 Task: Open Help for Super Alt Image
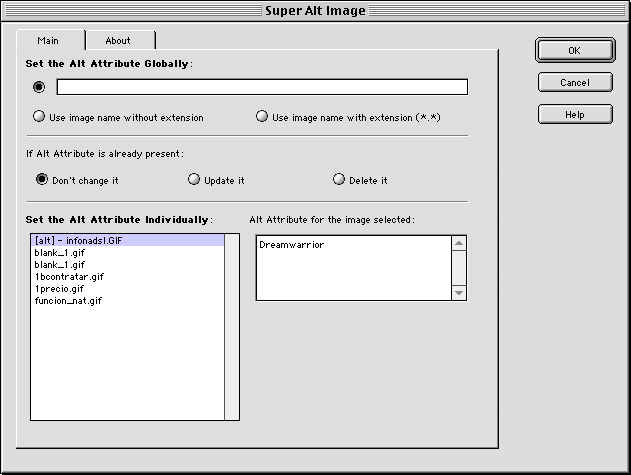pos(574,114)
